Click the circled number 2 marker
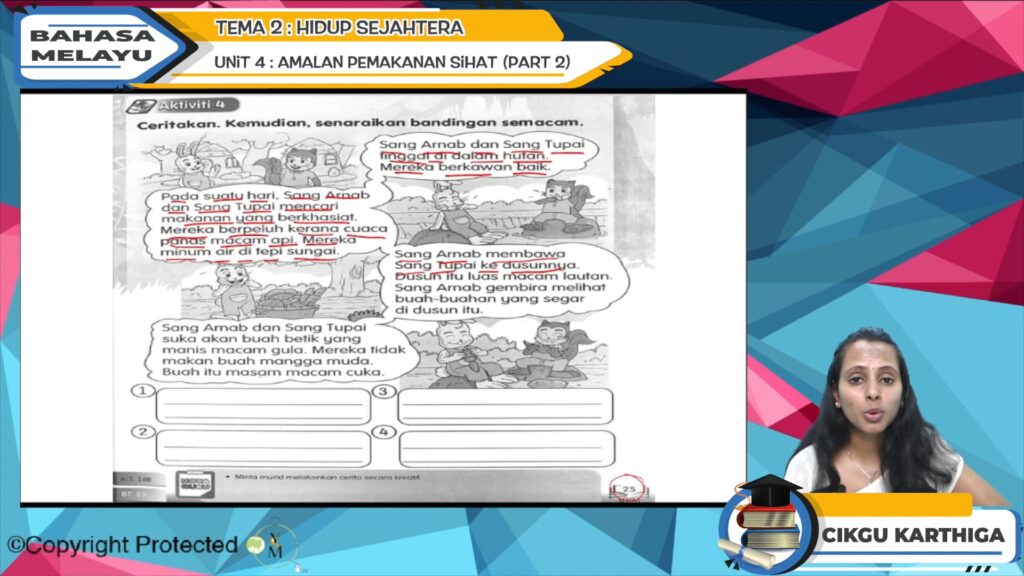Image resolution: width=1024 pixels, height=576 pixels. 144,432
